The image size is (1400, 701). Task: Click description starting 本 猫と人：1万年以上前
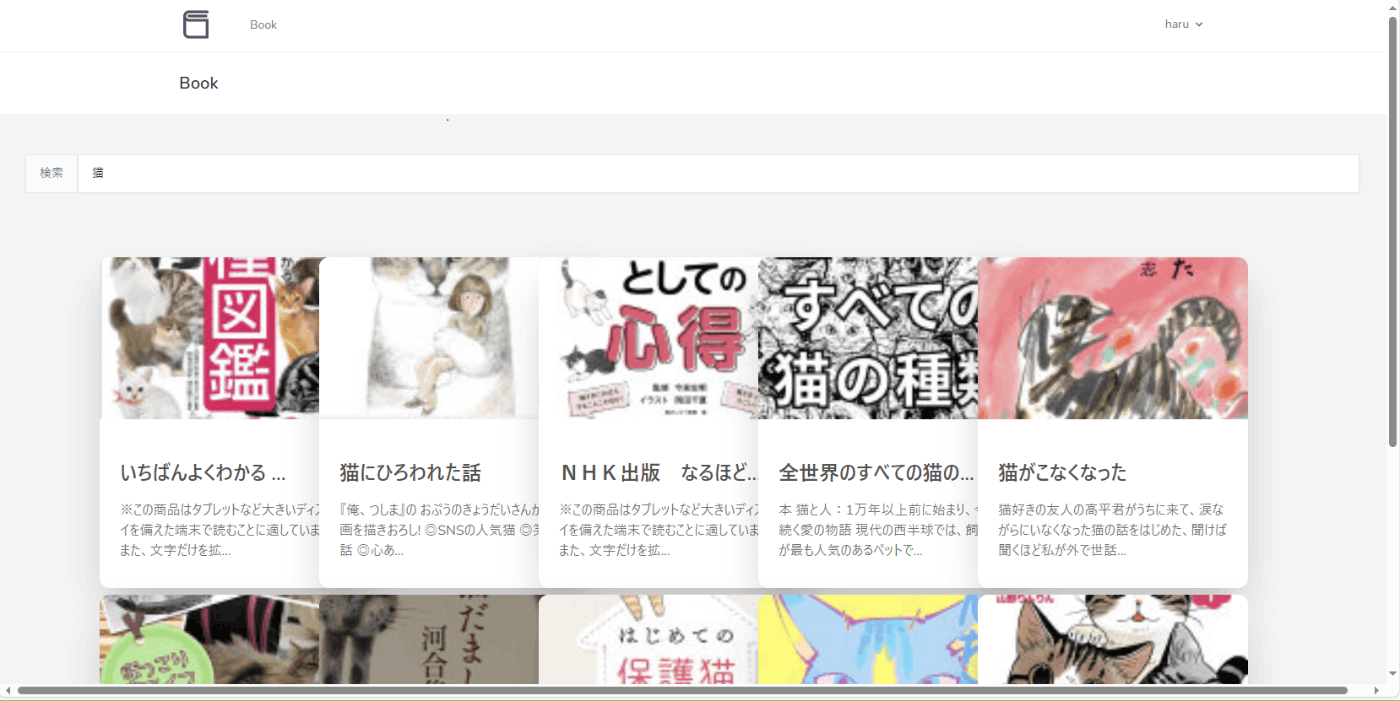878,530
